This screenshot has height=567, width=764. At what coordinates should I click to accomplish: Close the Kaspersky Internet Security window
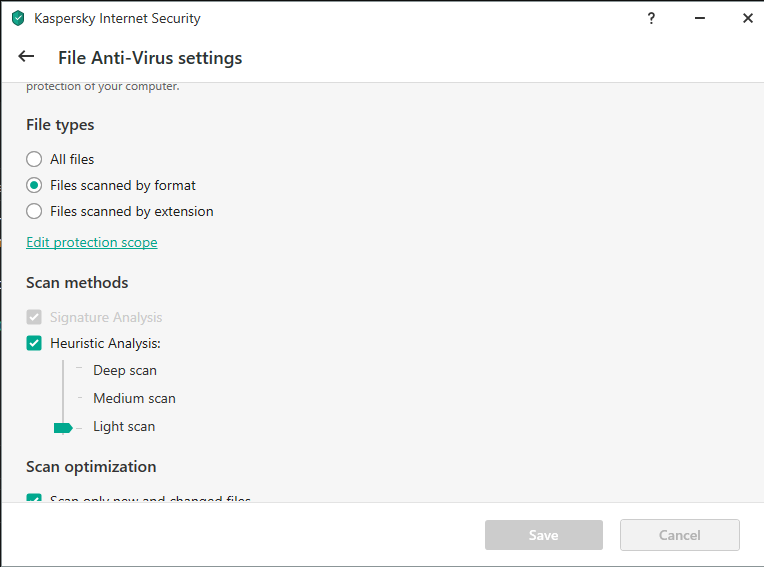pyautogui.click(x=747, y=18)
